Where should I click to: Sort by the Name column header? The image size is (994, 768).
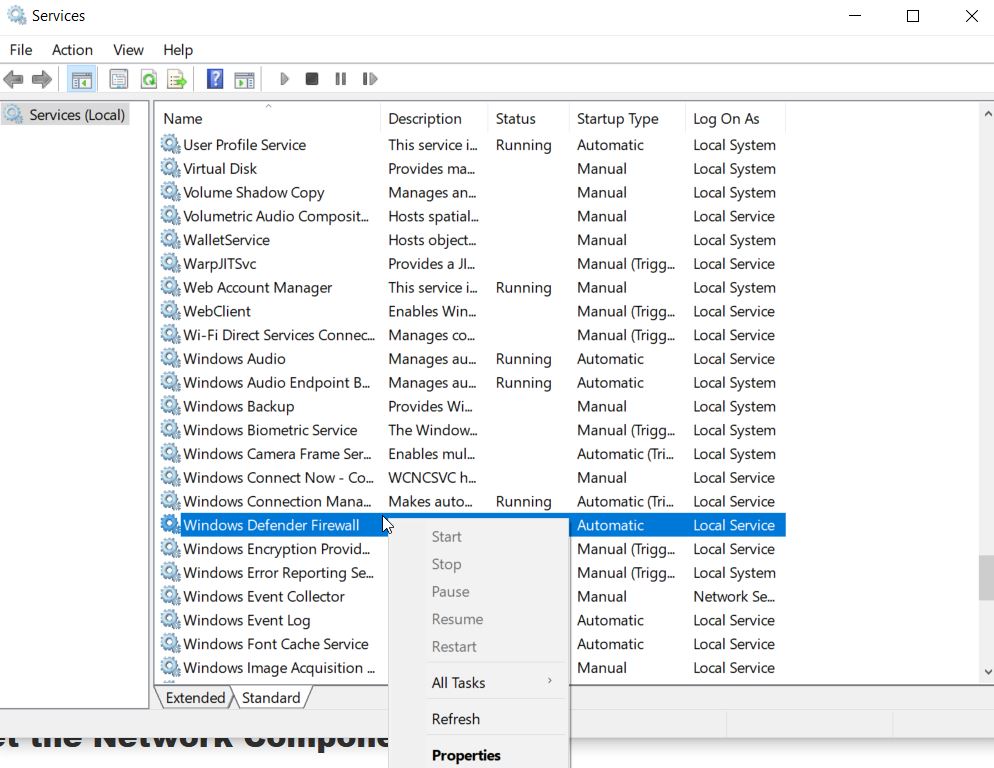tap(268, 119)
